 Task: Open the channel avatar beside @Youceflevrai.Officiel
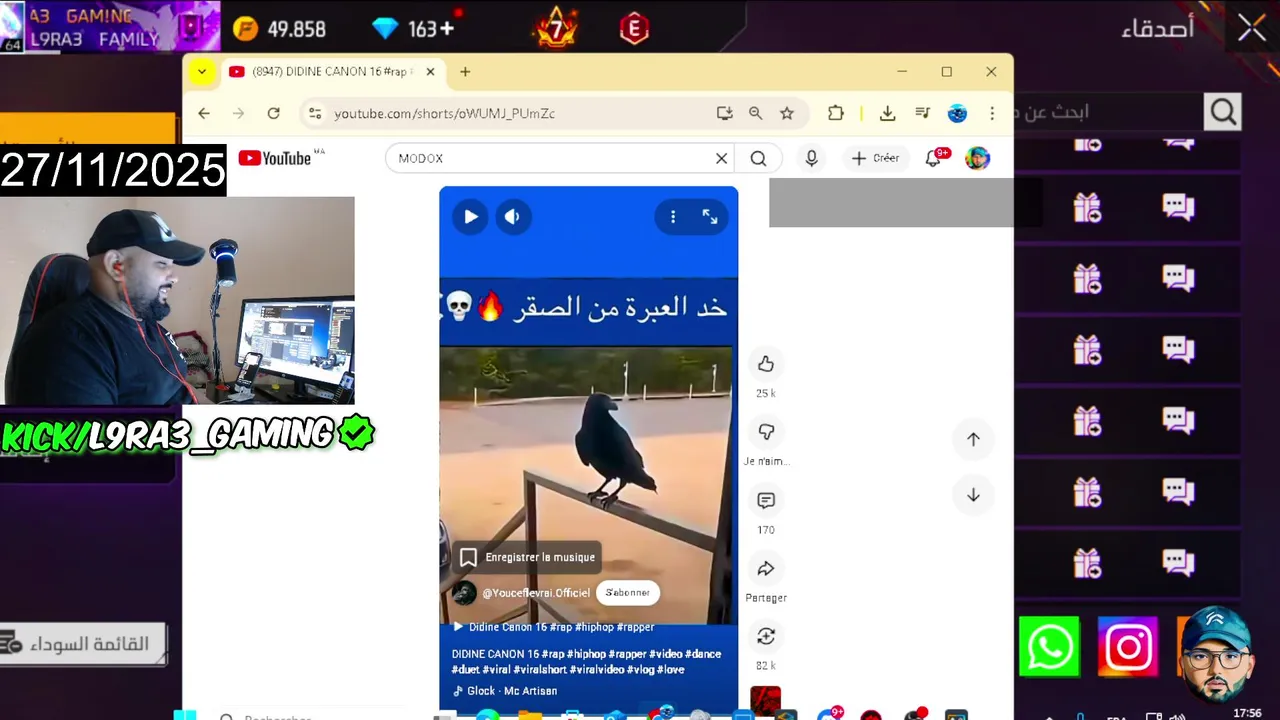pos(464,593)
